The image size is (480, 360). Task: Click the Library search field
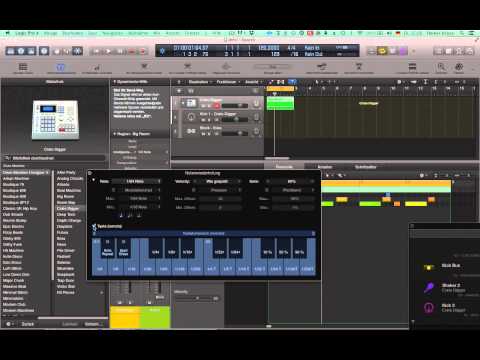55,158
